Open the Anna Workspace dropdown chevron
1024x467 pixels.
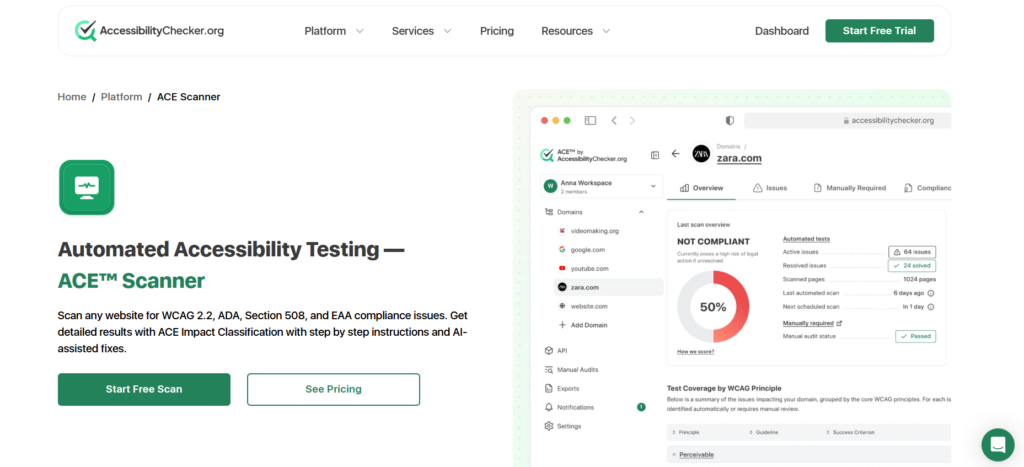(653, 187)
